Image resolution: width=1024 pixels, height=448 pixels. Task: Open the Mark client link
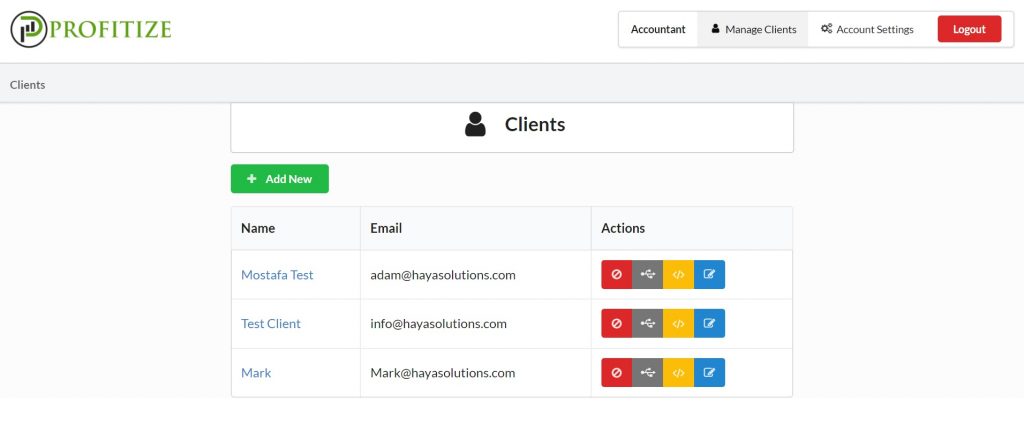click(256, 373)
